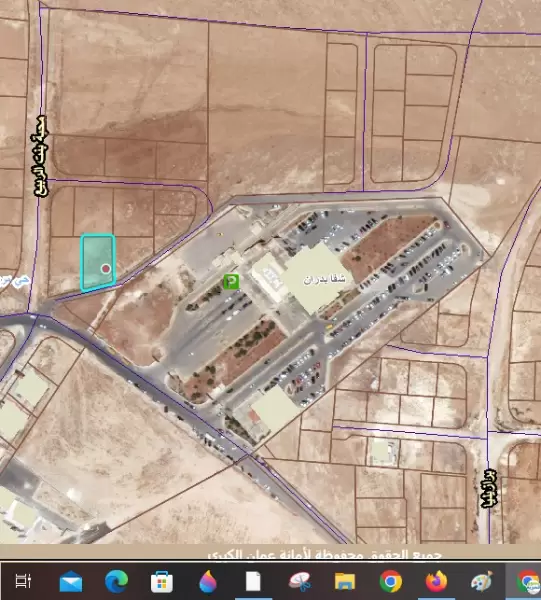541x600 pixels.
Task: Open Microsoft Store taskbar icon
Action: coord(161,582)
